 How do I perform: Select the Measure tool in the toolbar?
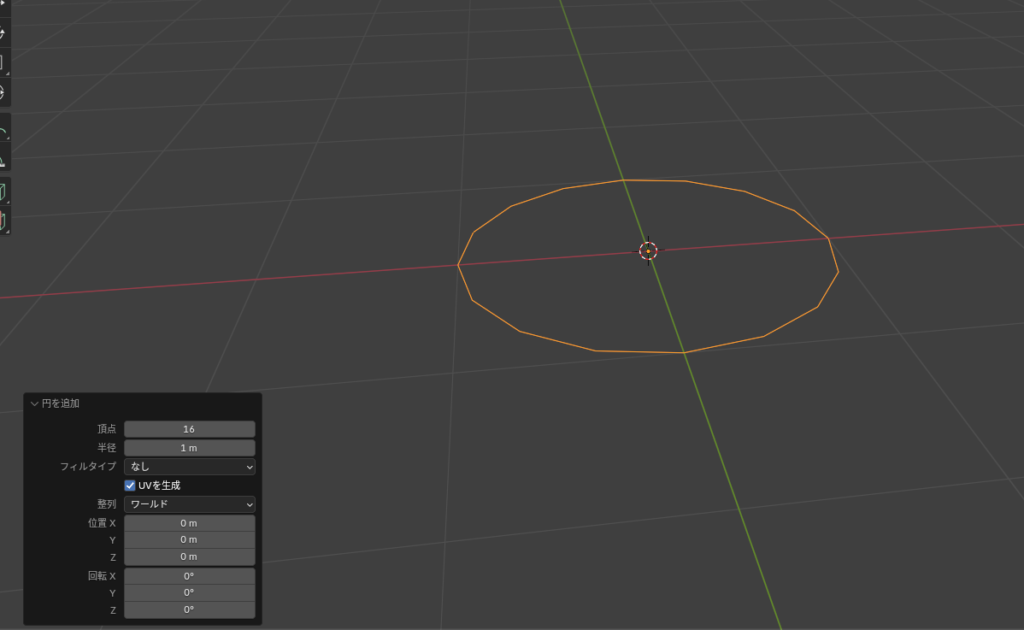pyautogui.click(x=3, y=159)
